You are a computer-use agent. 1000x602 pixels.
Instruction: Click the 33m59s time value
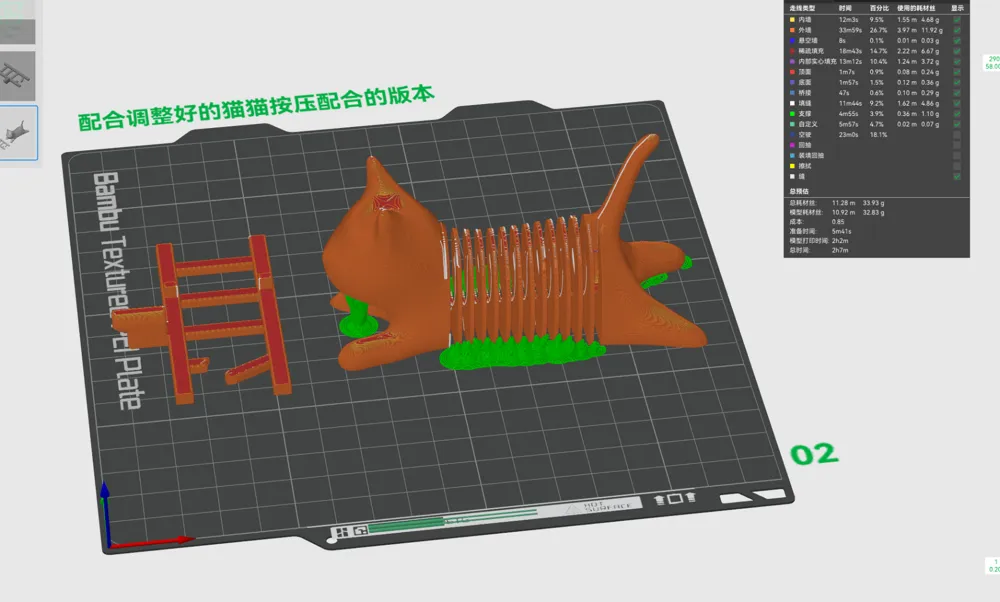click(850, 30)
